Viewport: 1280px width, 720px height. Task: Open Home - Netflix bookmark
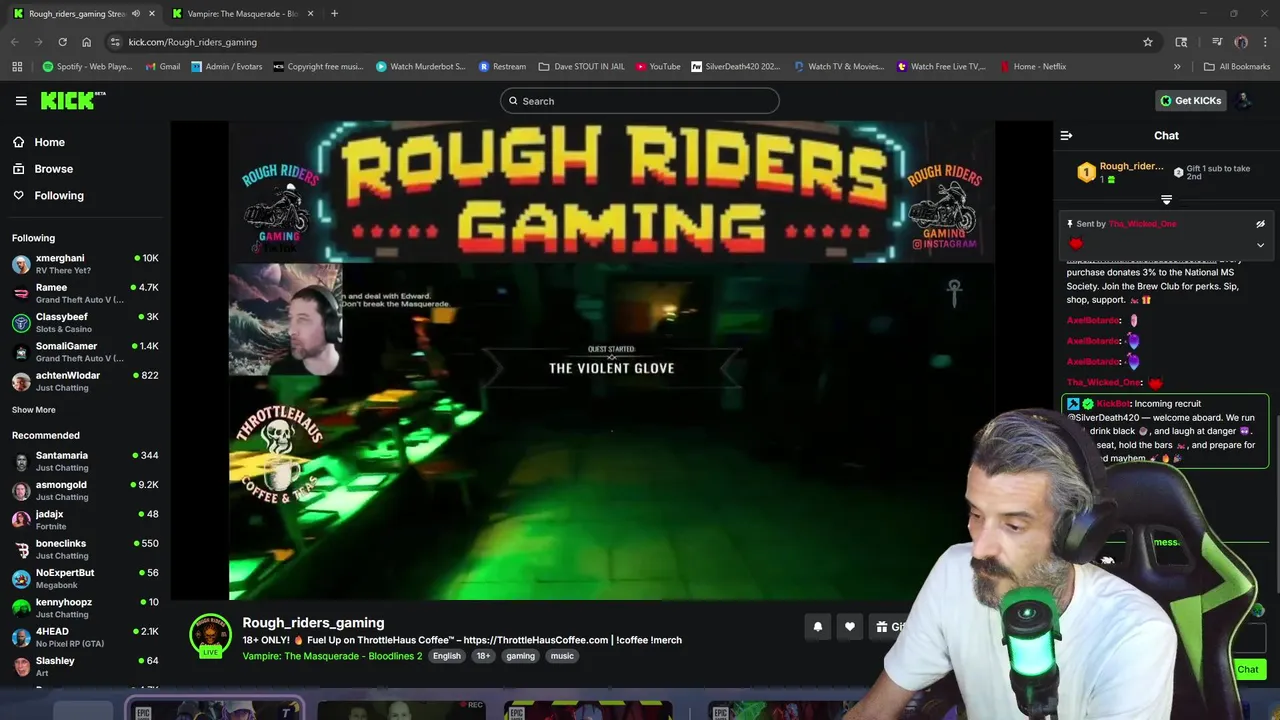(x=1033, y=67)
